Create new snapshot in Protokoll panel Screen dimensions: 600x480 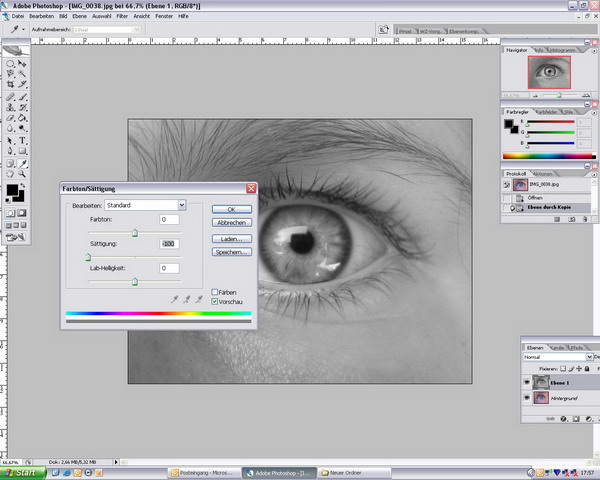pyautogui.click(x=571, y=219)
